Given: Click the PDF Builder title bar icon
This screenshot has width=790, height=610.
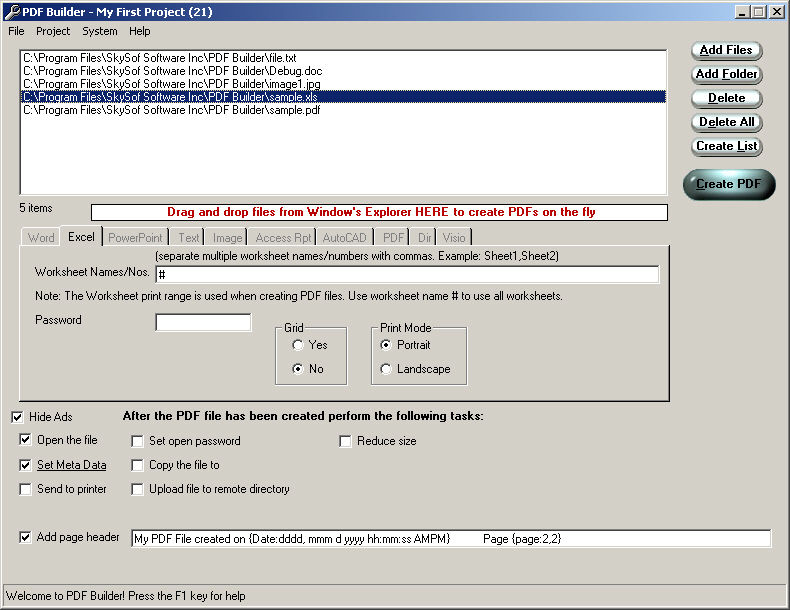Looking at the screenshot, I should [x=12, y=12].
